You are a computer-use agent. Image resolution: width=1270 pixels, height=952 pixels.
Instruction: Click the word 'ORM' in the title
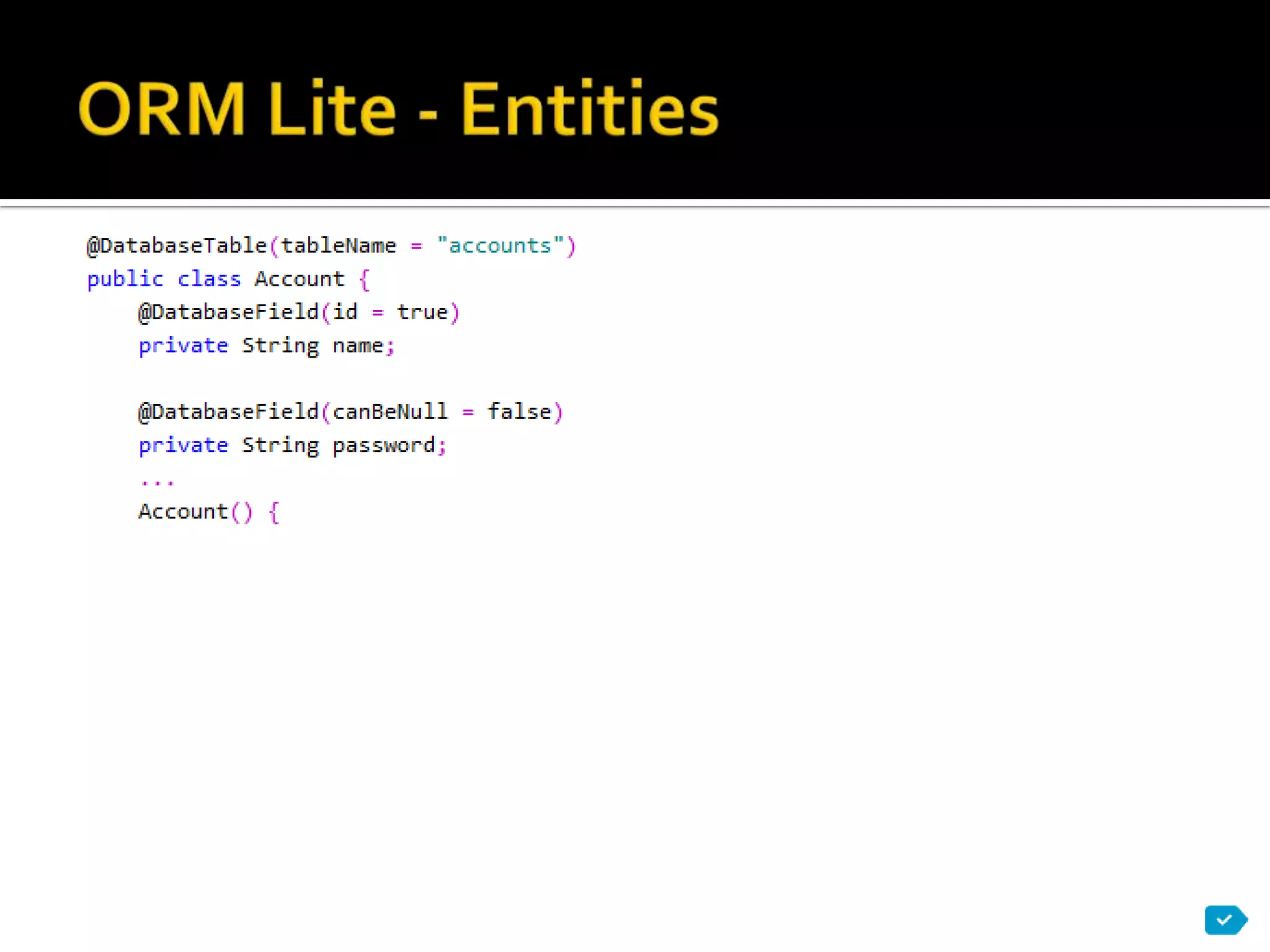[162, 109]
